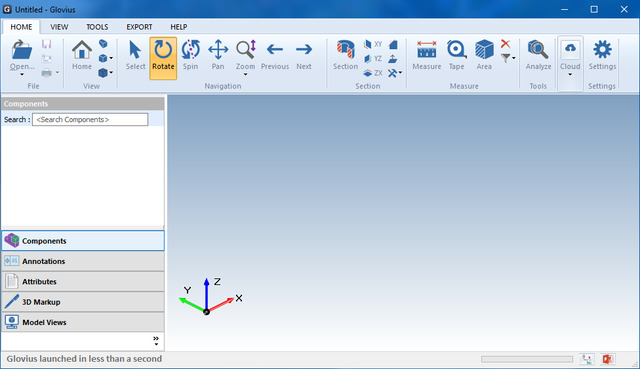Toggle the Rotate navigation mode
The height and width of the screenshot is (369, 640).
click(x=163, y=58)
